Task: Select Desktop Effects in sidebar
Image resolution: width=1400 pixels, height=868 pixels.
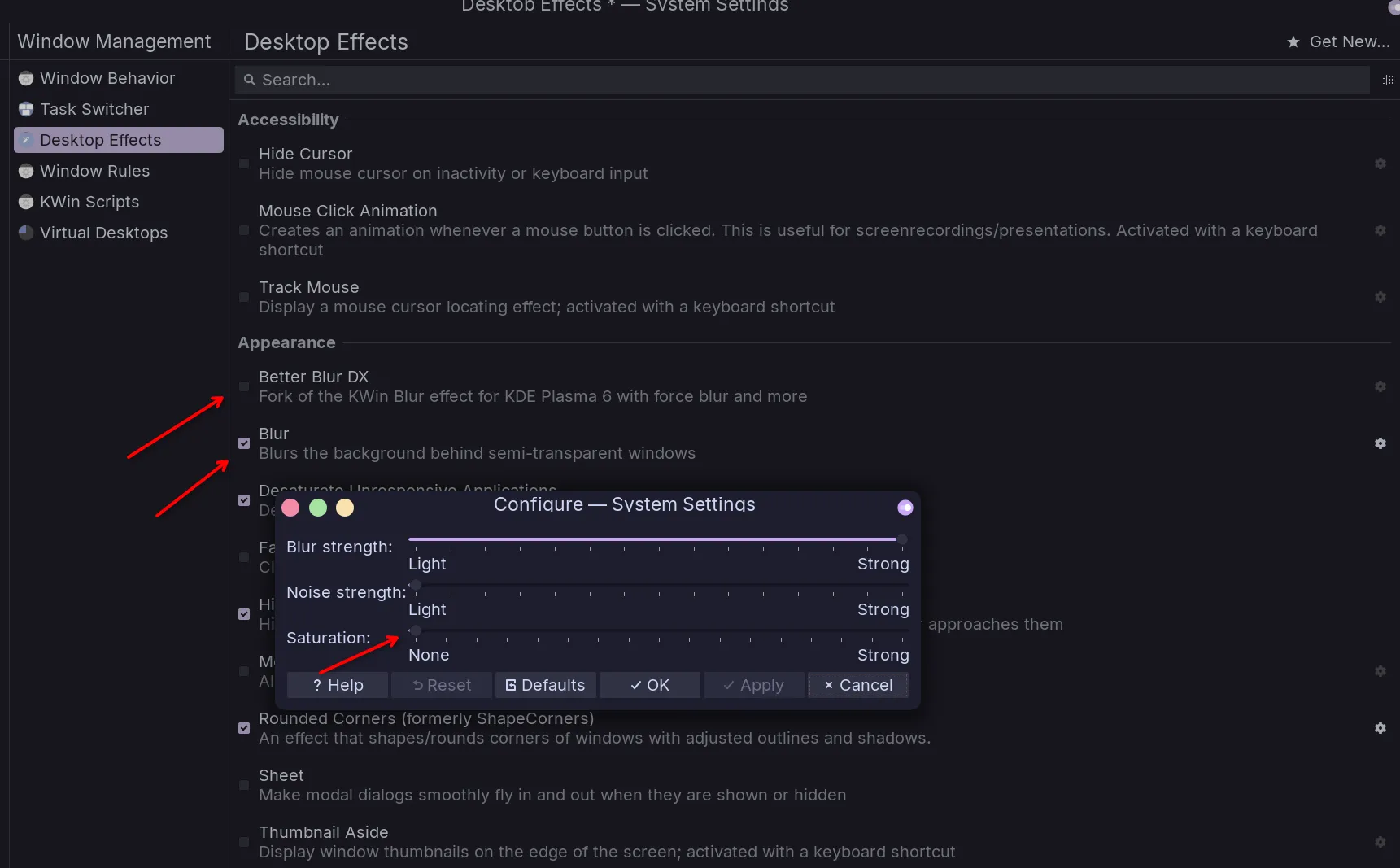Action: (118, 140)
